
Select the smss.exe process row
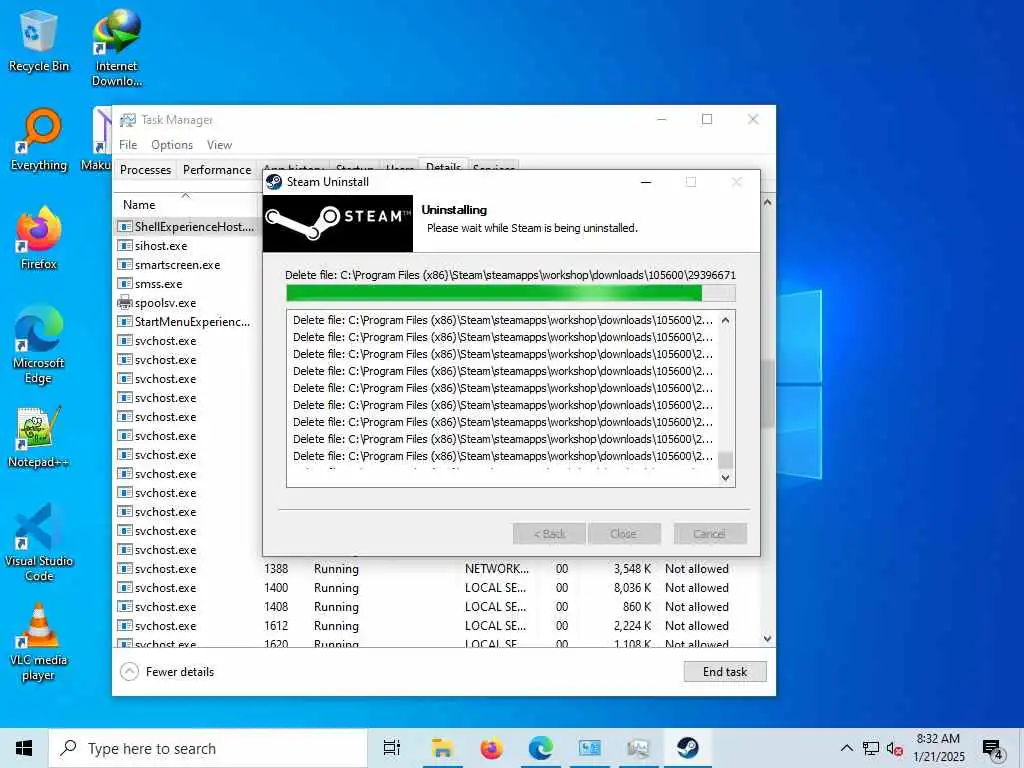(x=187, y=283)
